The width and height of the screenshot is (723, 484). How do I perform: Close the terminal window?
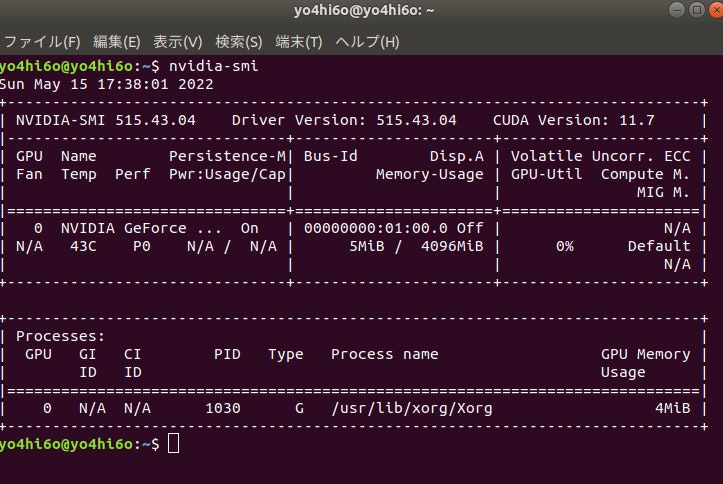pyautogui.click(x=716, y=10)
